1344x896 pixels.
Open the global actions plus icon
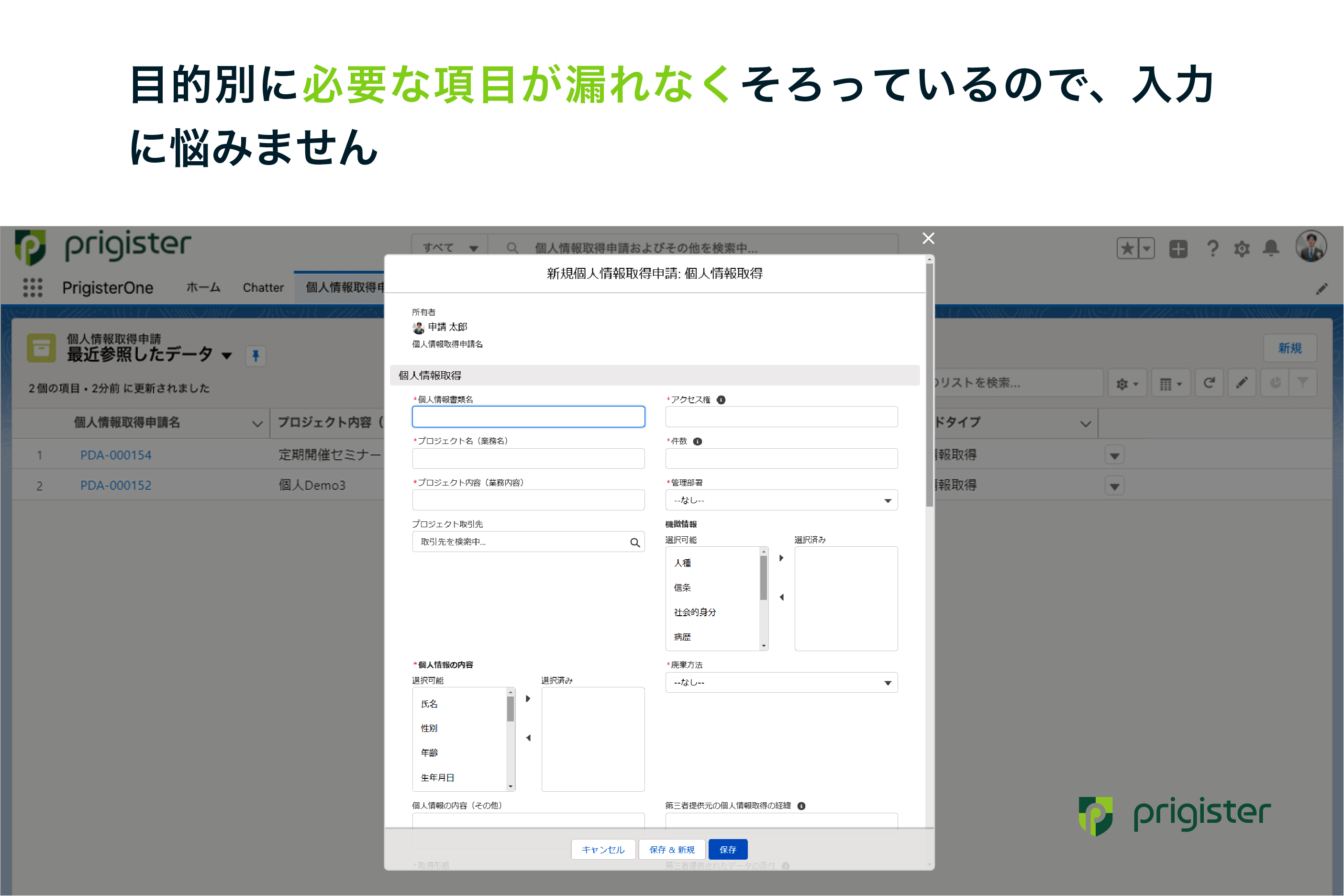point(1178,249)
